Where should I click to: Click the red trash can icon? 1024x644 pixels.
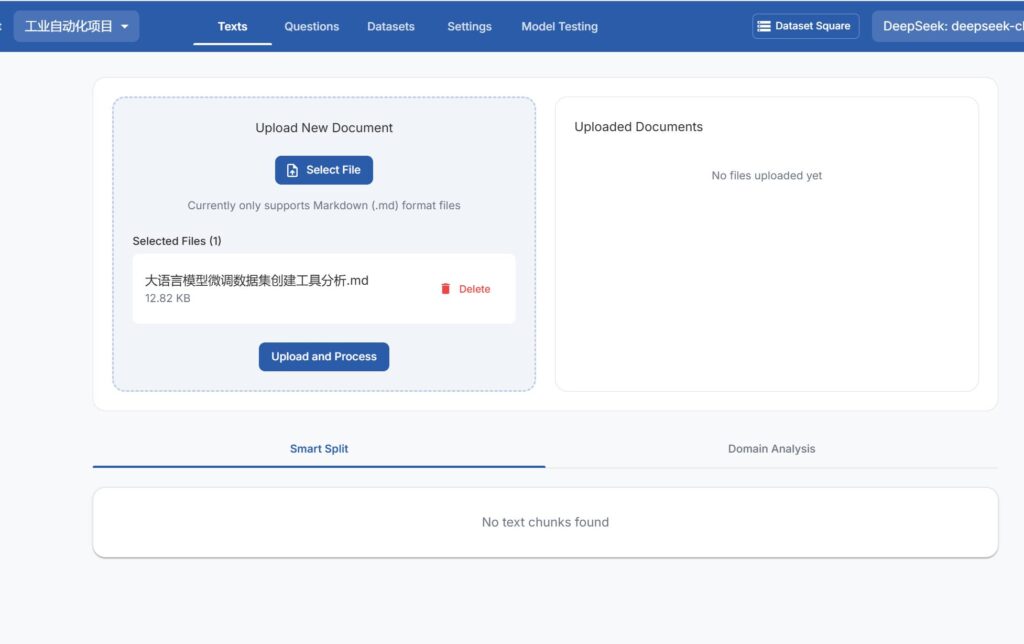(446, 289)
